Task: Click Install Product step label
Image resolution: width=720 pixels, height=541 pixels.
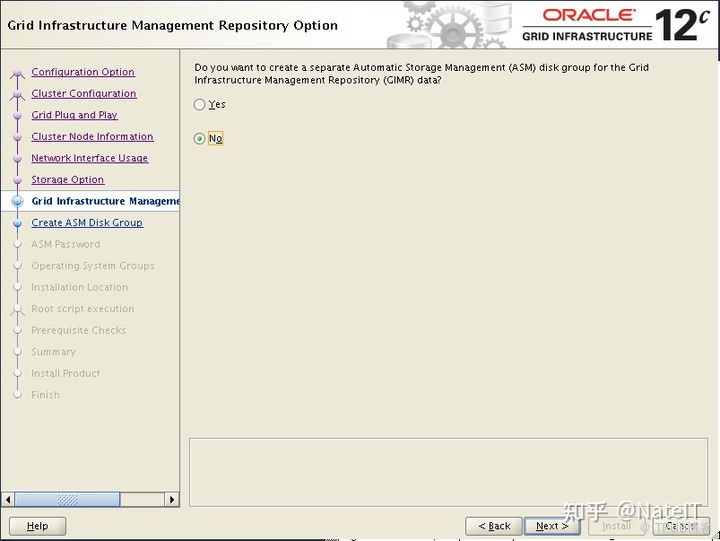Action: [x=66, y=373]
